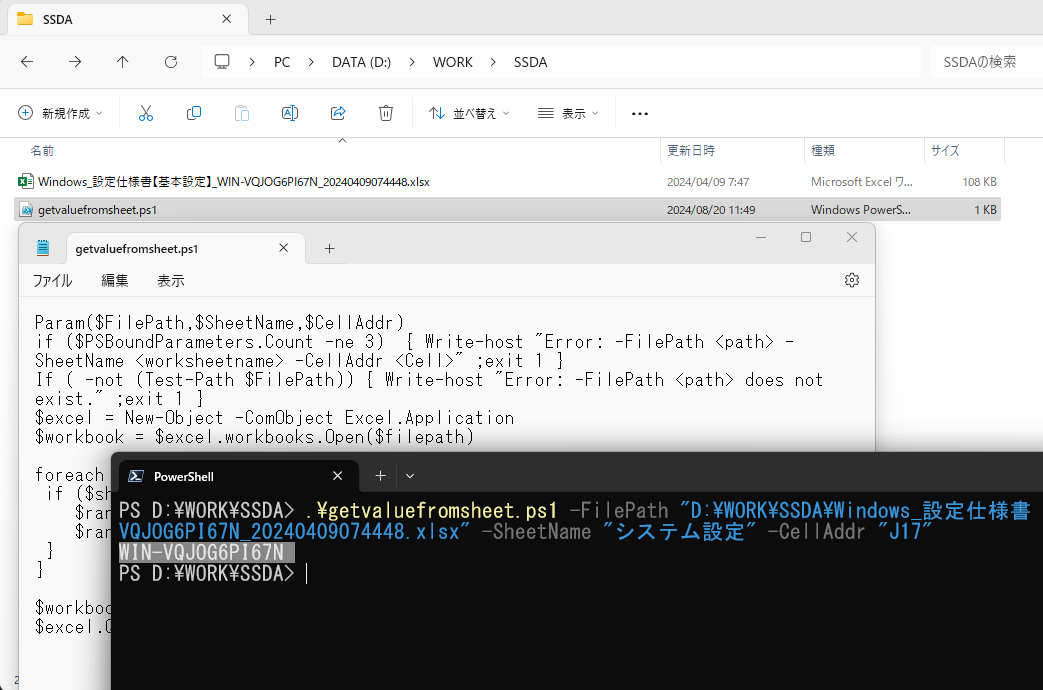1043x690 pixels.
Task: Click the See more ellipsis in Explorer toolbar
Action: click(639, 112)
